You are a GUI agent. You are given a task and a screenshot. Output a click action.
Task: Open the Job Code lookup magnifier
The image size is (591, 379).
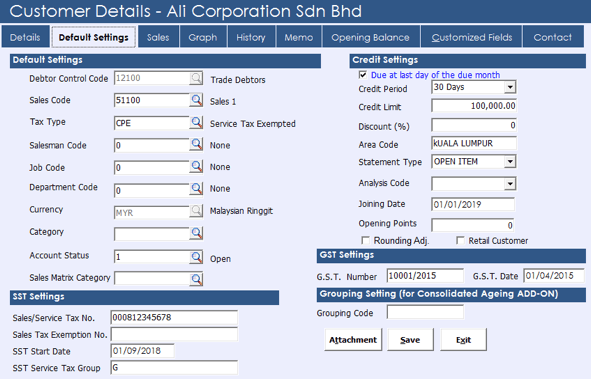[196, 167]
